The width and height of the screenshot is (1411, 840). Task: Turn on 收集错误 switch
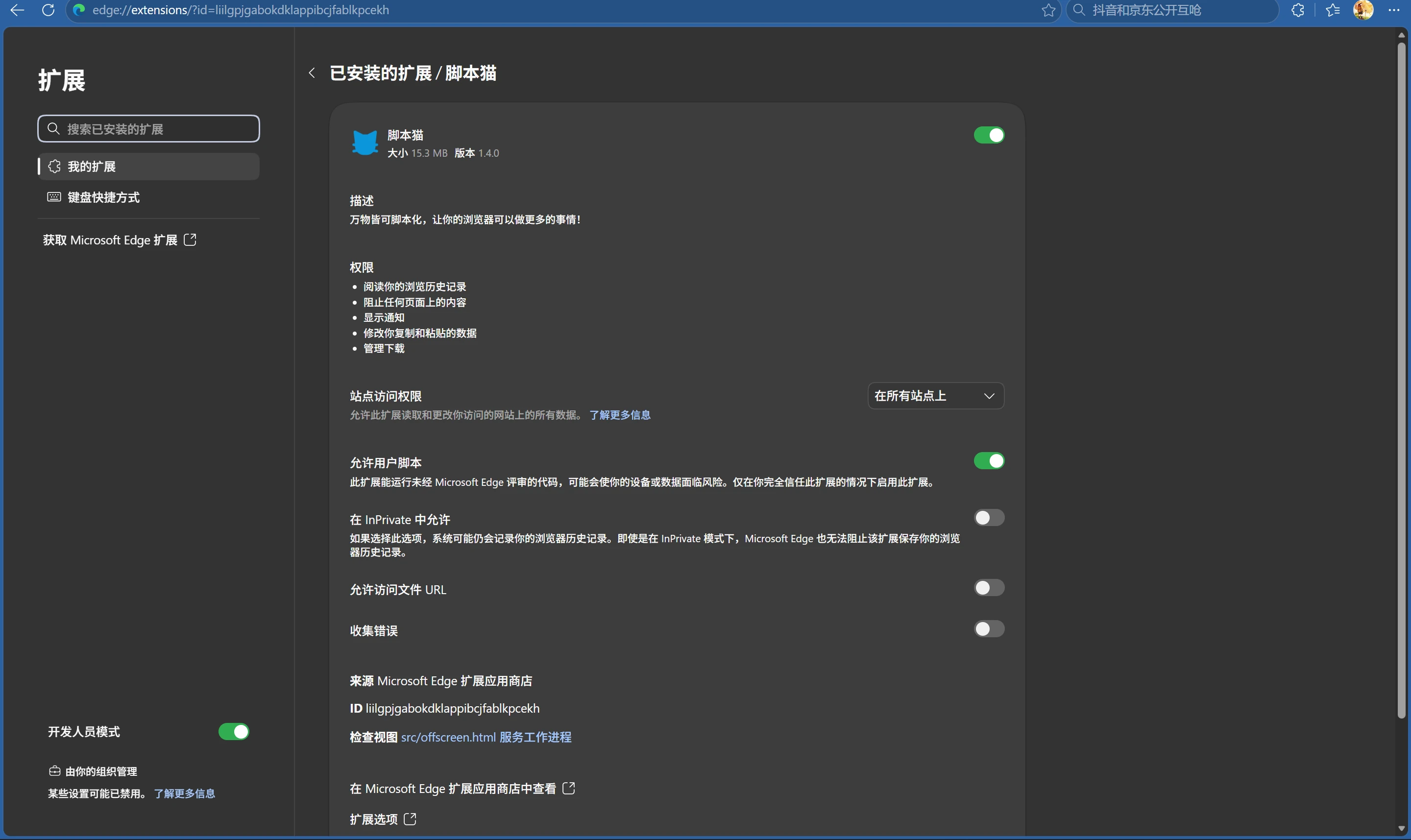point(989,629)
